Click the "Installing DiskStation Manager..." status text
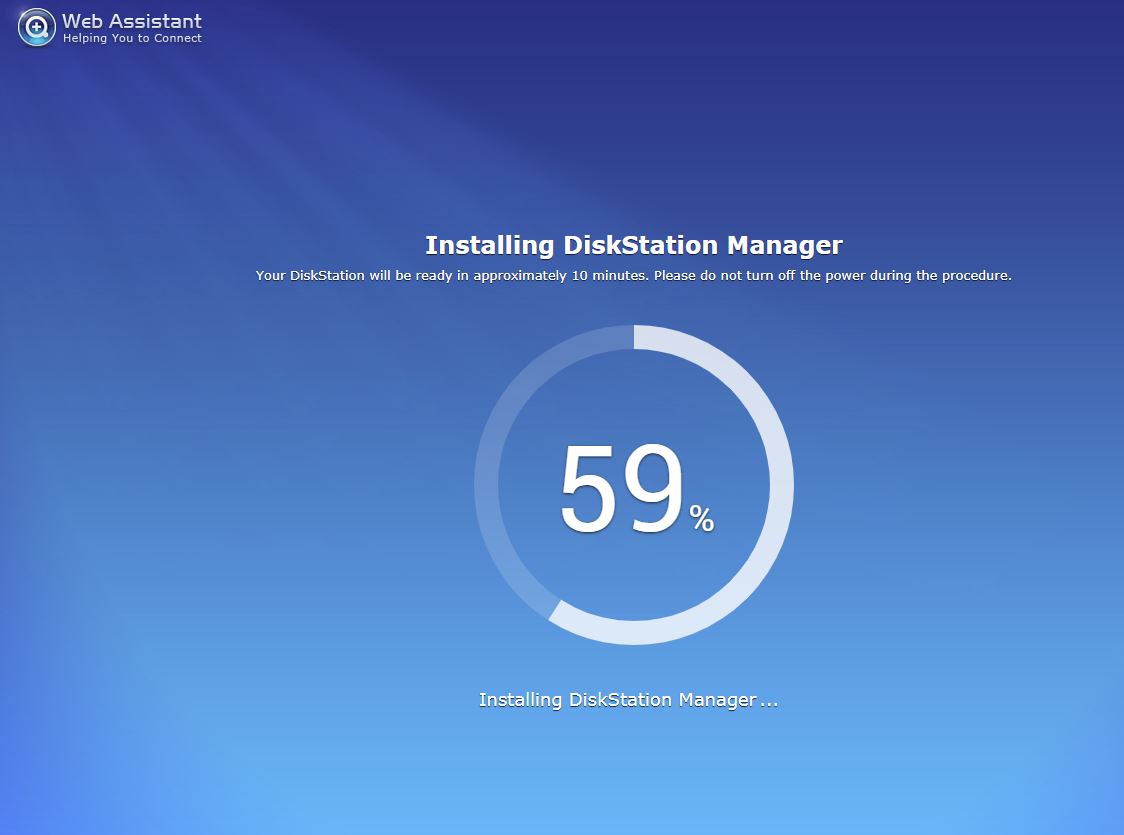 (x=629, y=700)
